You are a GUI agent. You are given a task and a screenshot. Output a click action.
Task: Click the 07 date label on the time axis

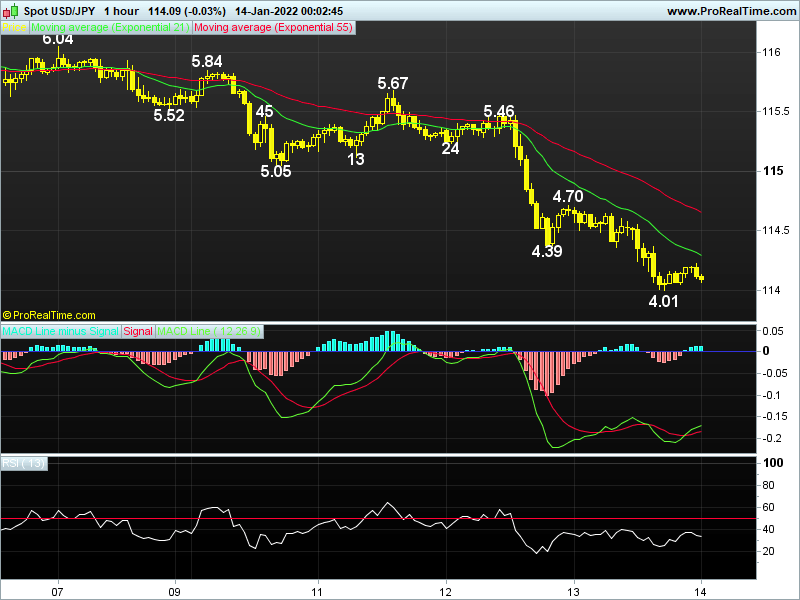(57, 590)
